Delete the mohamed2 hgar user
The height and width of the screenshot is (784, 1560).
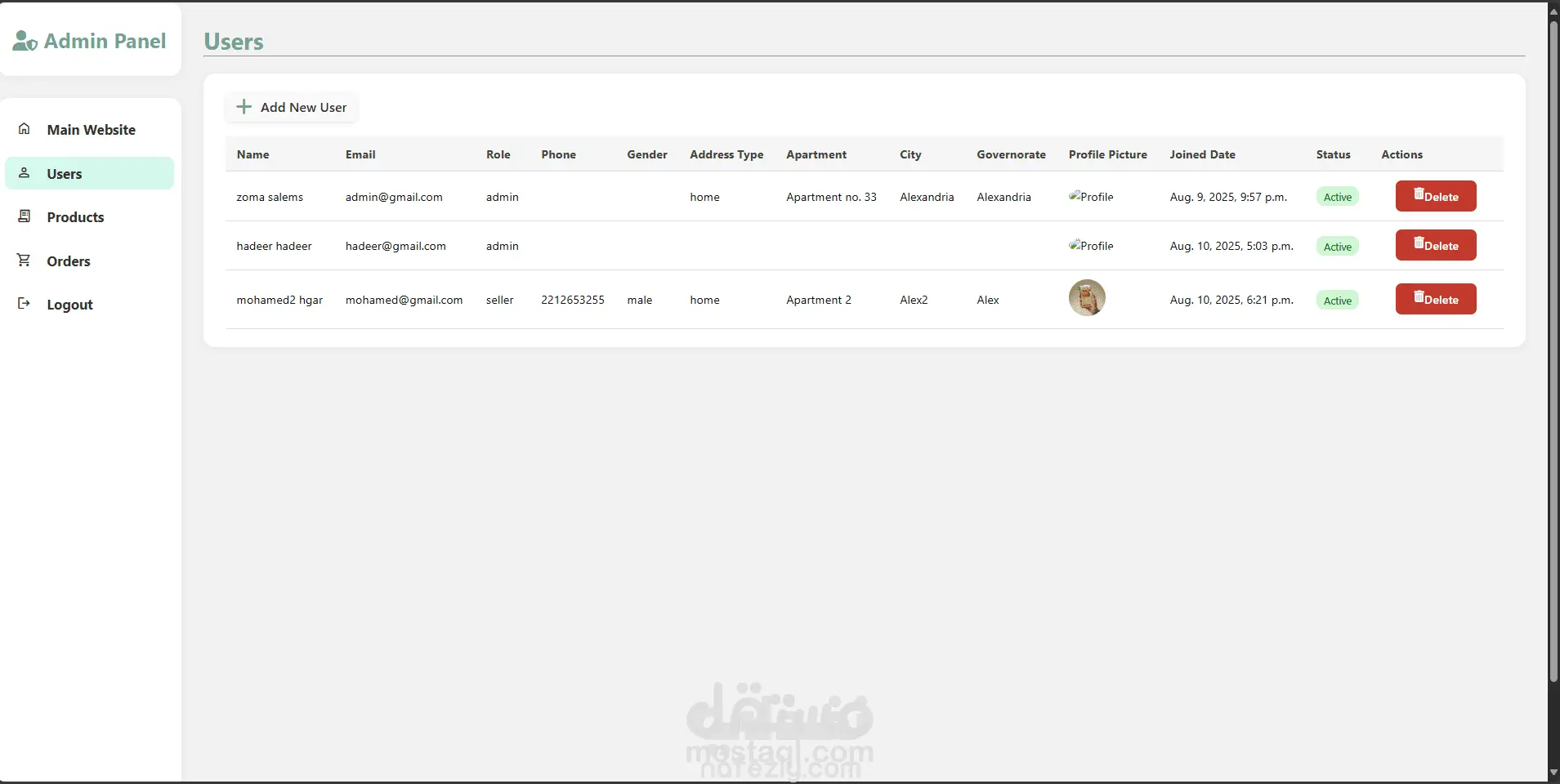tap(1436, 299)
